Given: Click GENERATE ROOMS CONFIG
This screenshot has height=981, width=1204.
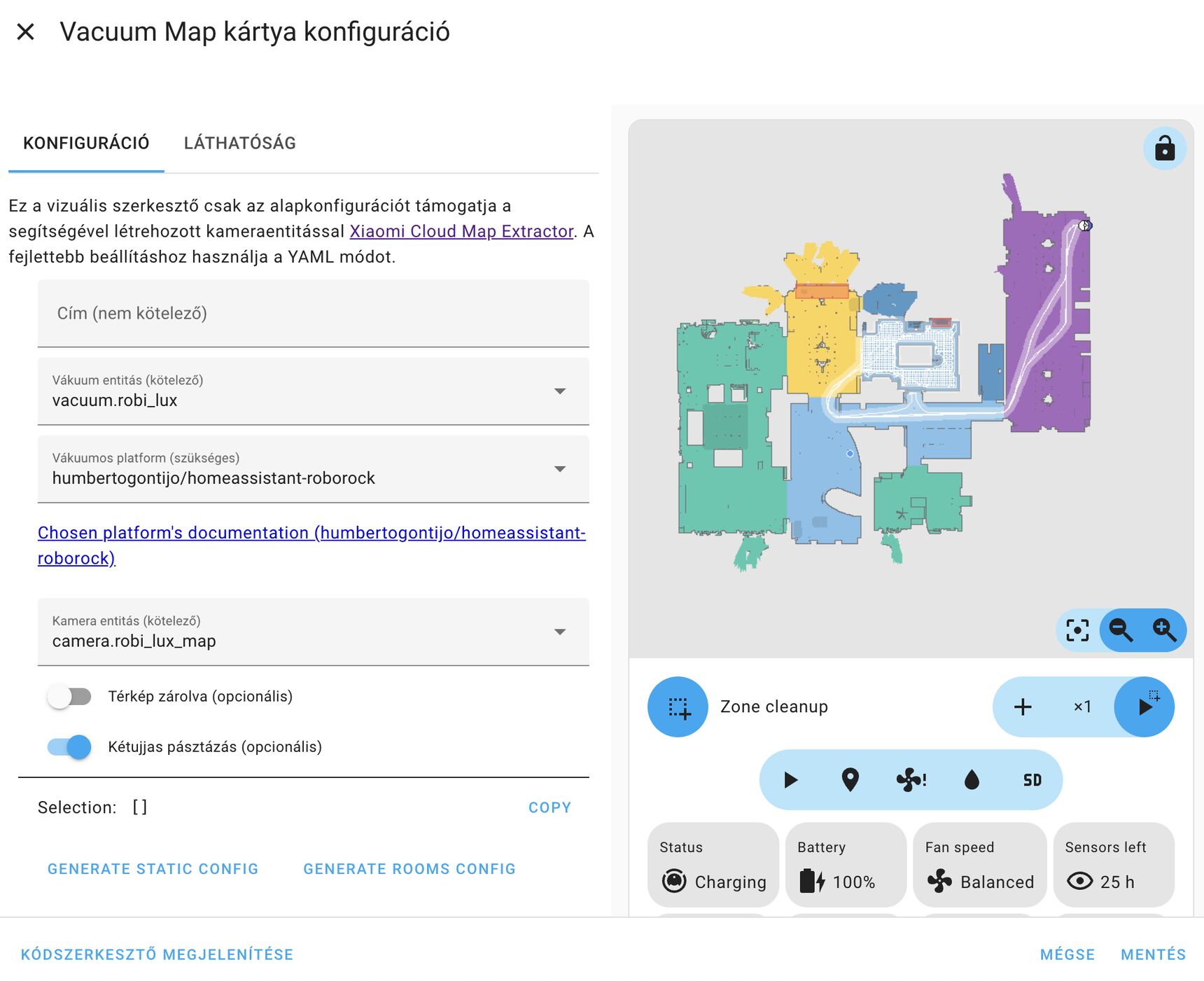Looking at the screenshot, I should point(409,869).
